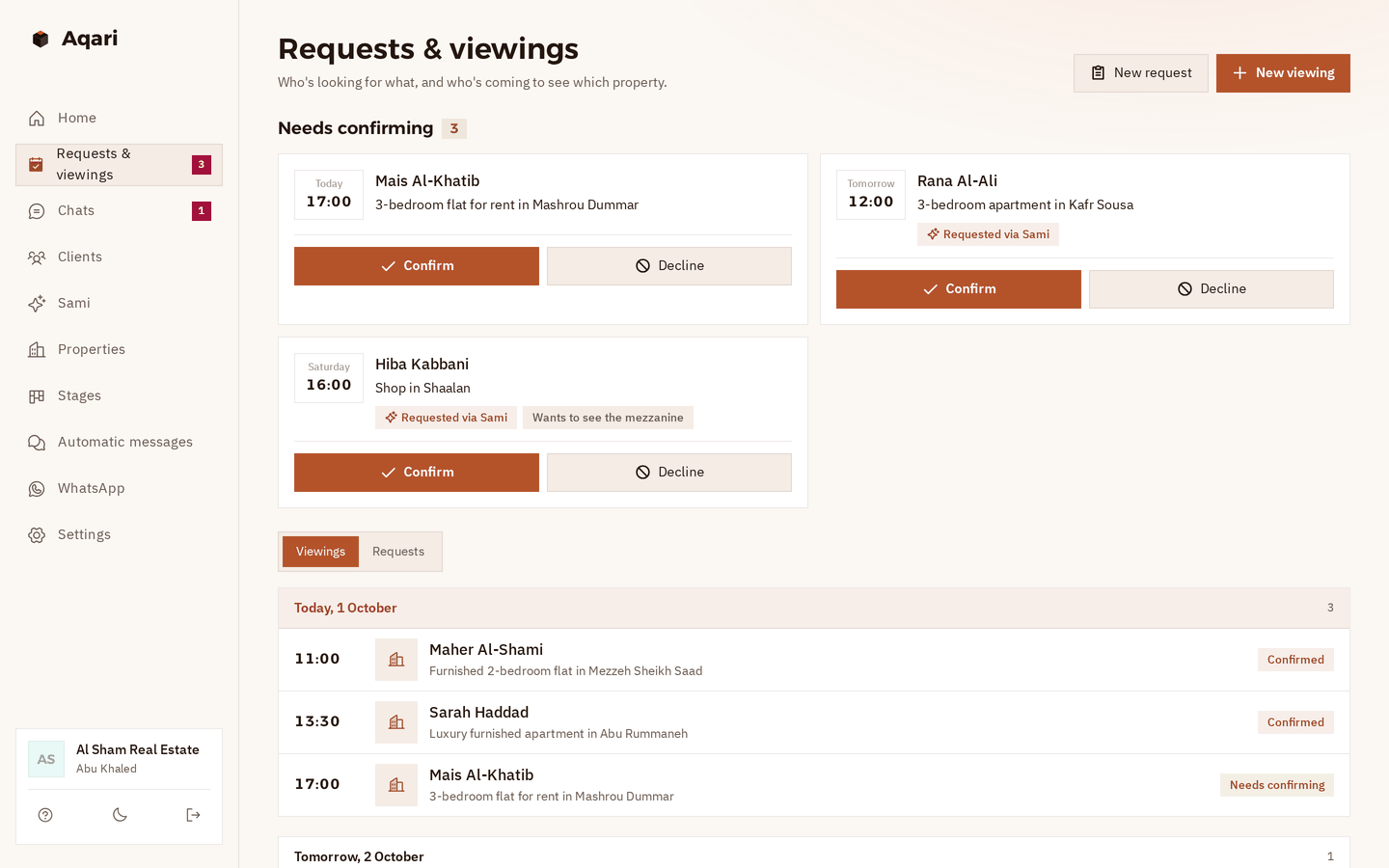
Task: Click Requested via Sami tag on Rana Al-Ali
Action: pos(988,234)
